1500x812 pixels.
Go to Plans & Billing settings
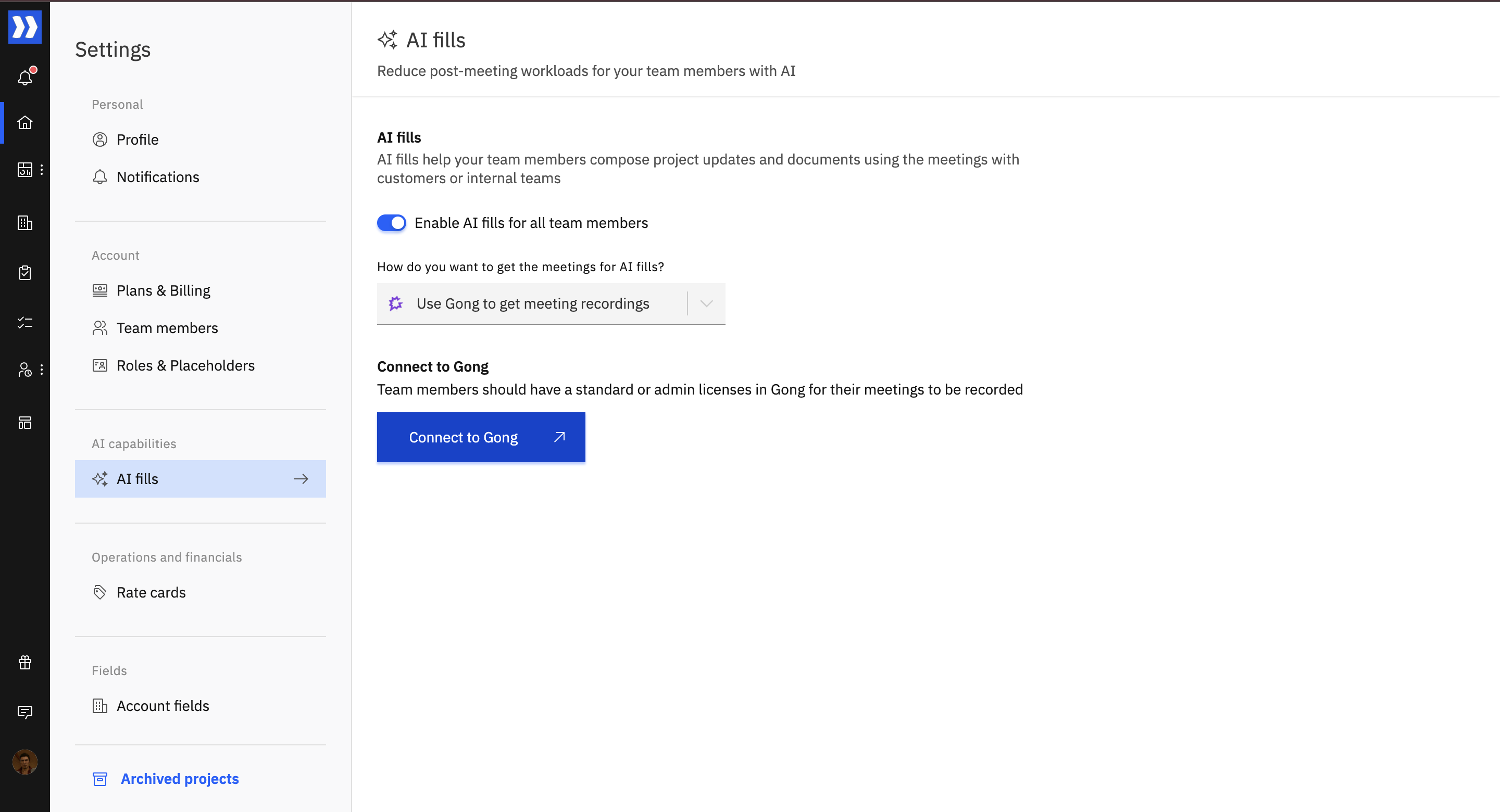(163, 290)
